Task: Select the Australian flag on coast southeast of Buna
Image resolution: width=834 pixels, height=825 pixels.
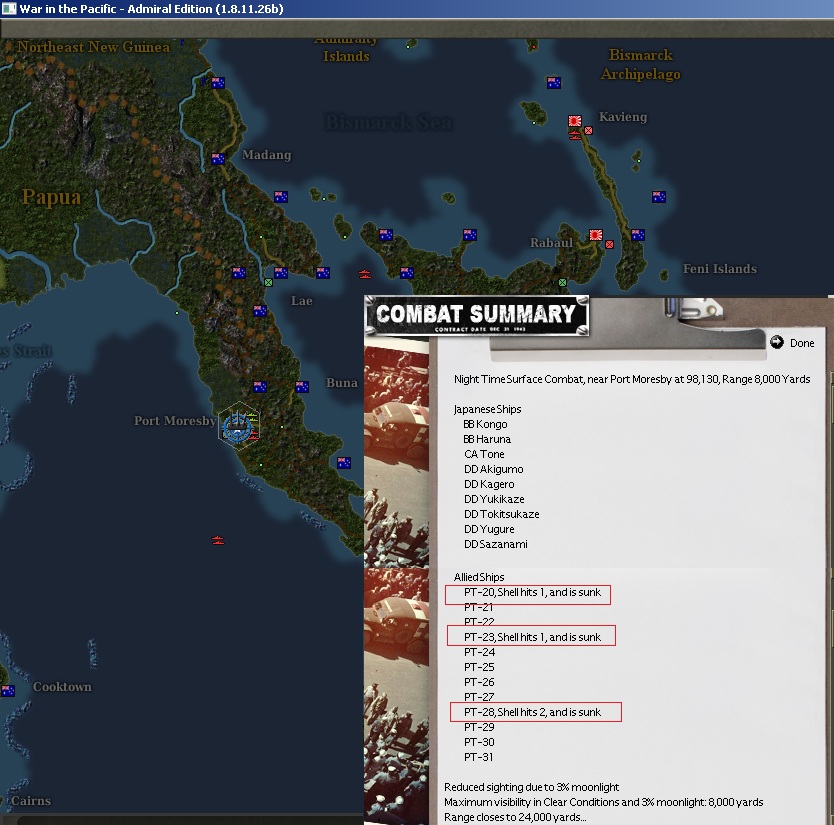Action: point(344,463)
